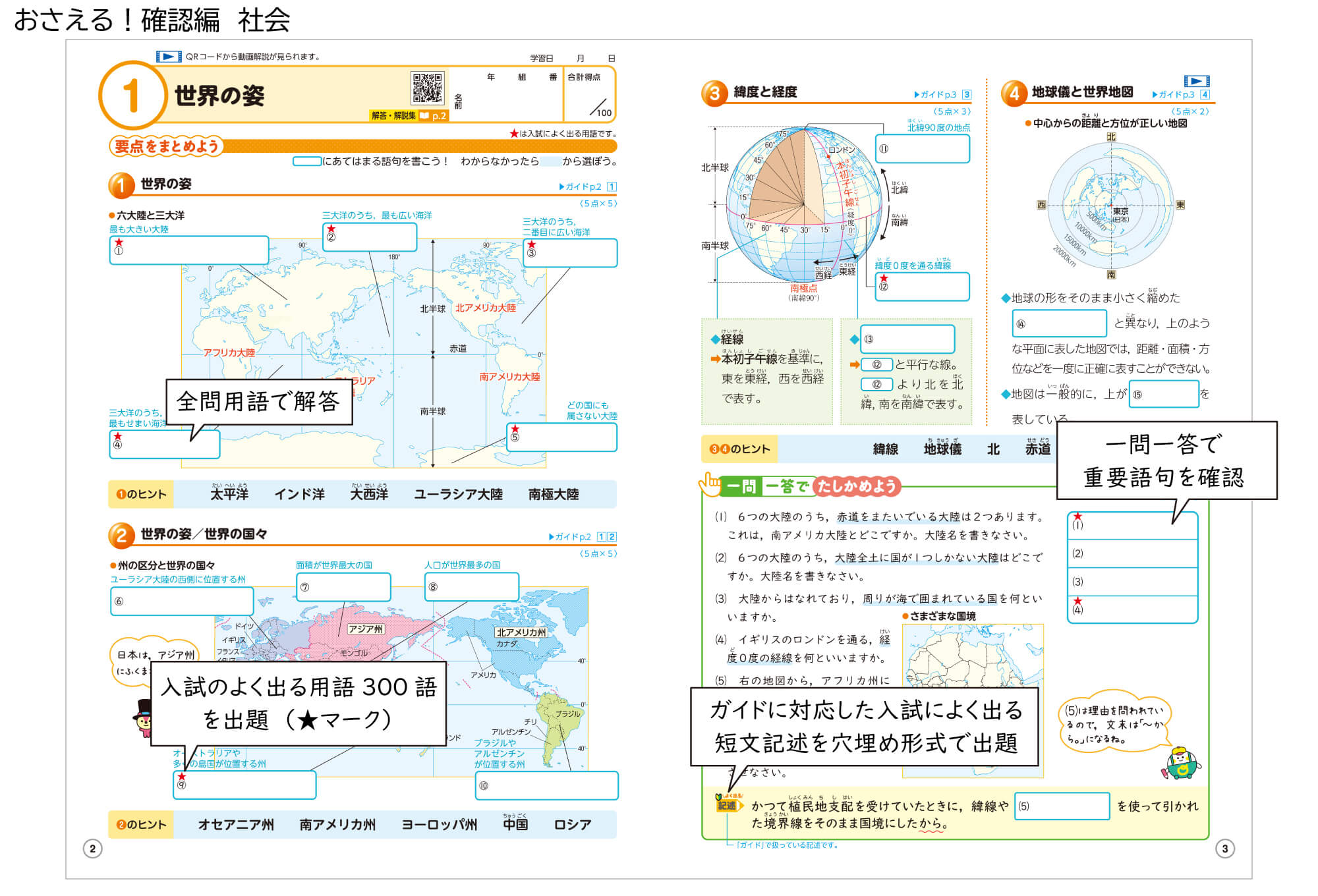This screenshot has height=896, width=1318.
Task: Click the green robot mascot at bottom right
Action: (1180, 764)
